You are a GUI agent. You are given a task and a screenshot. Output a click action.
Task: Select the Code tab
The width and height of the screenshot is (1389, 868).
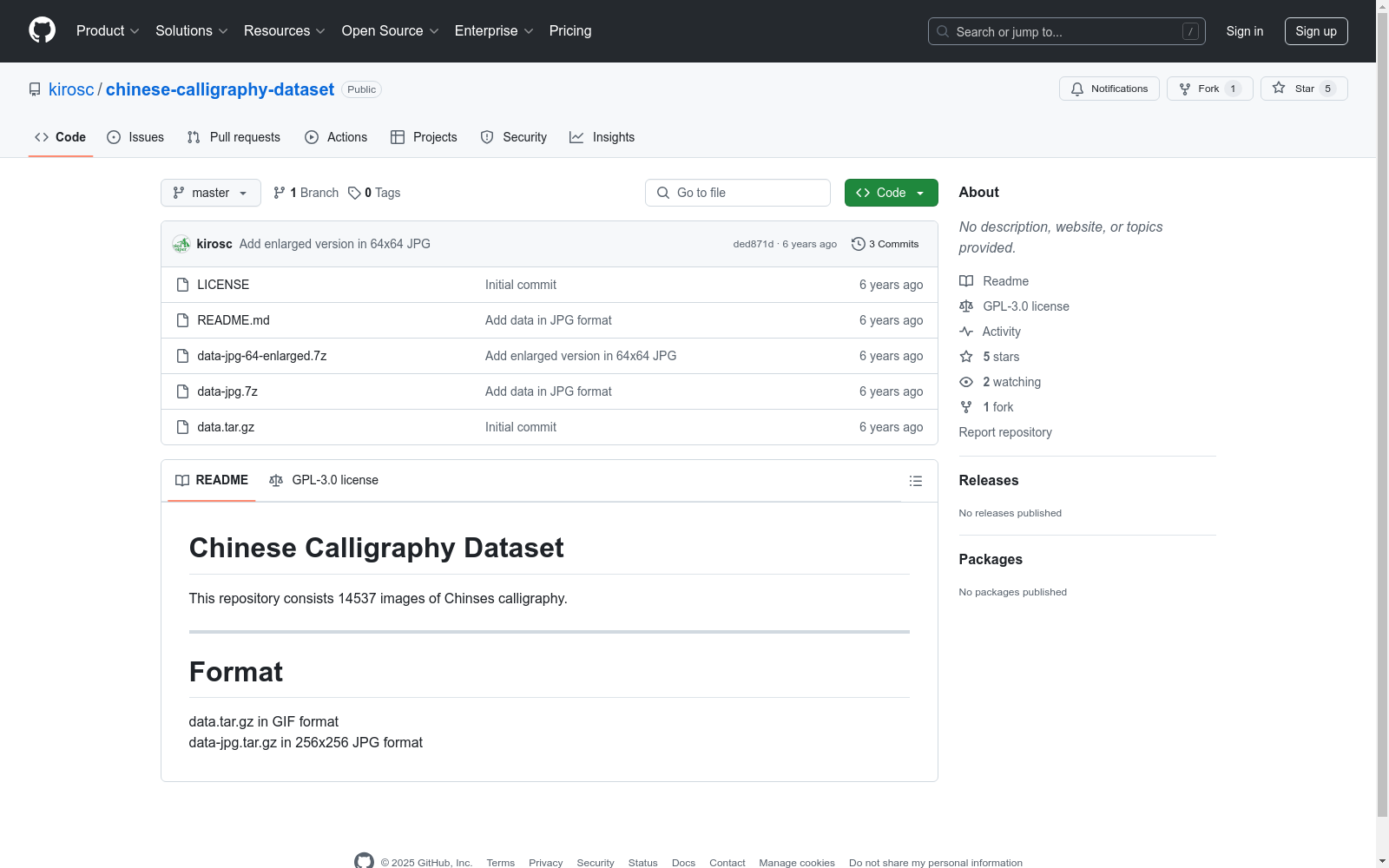coord(61,137)
